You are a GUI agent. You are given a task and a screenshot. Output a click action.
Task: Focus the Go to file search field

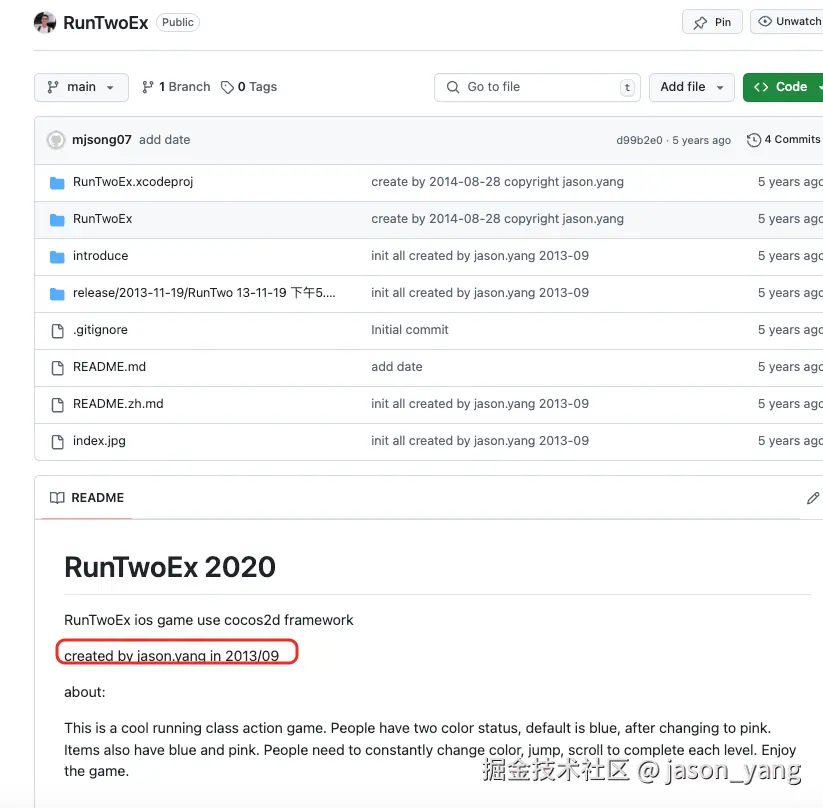[537, 87]
